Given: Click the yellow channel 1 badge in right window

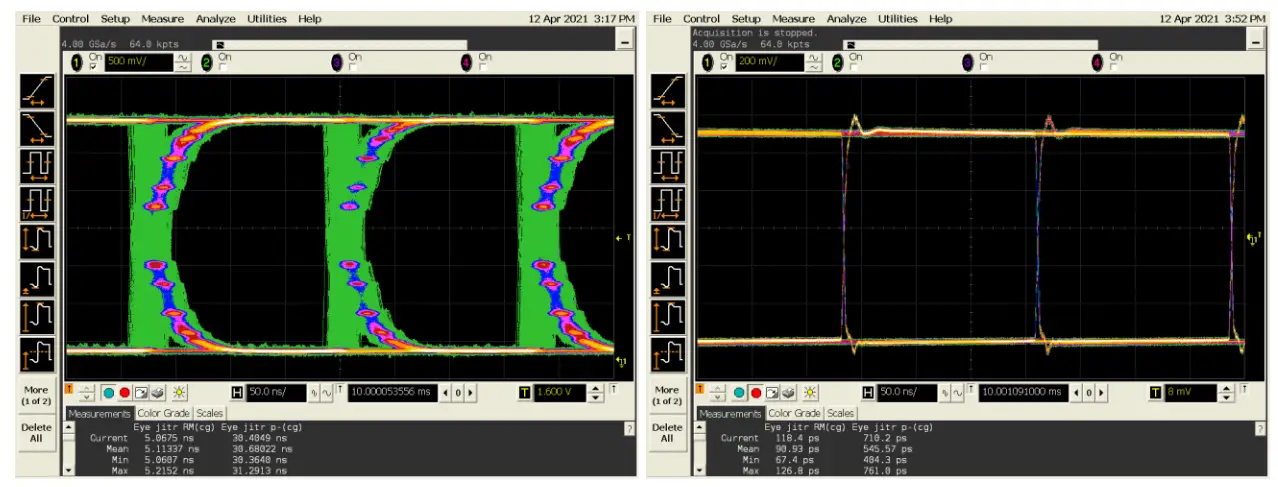Looking at the screenshot, I should 710,62.
